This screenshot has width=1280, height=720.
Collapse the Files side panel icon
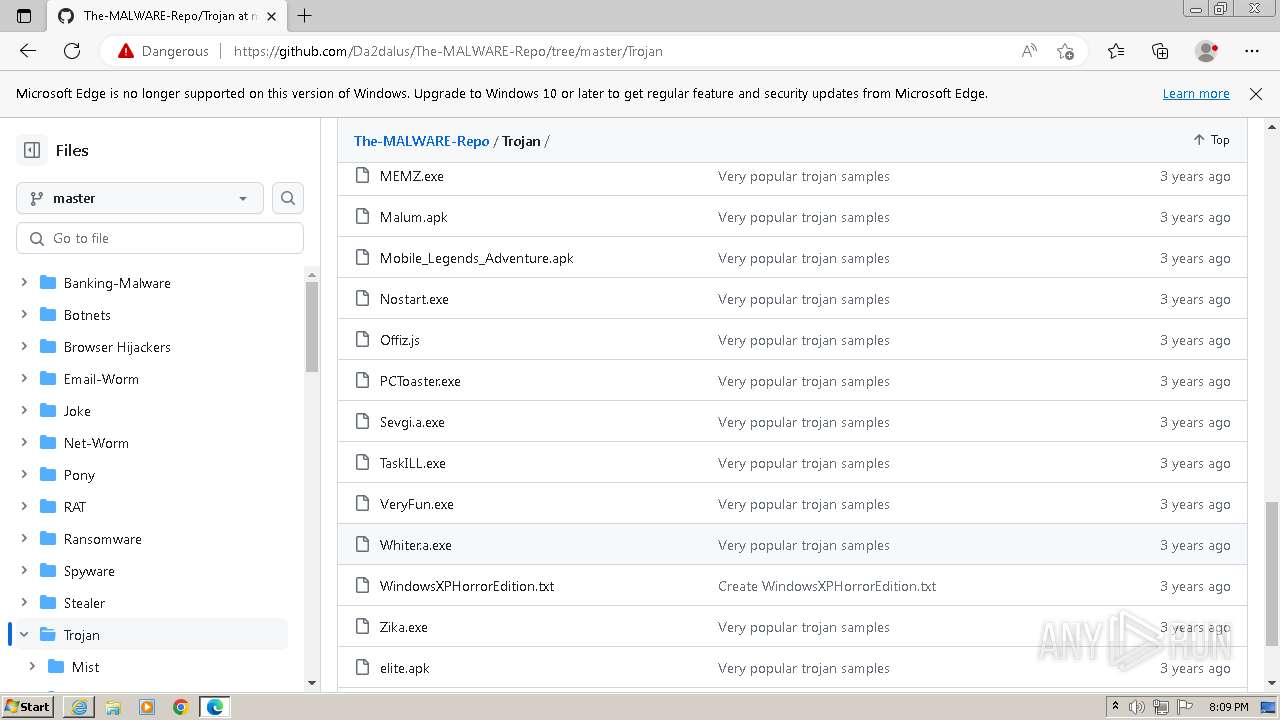32,150
